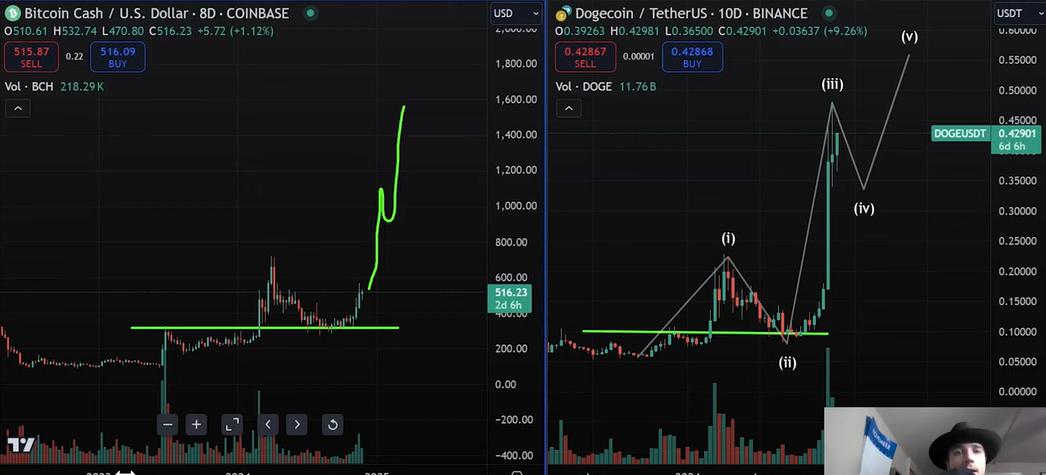Collapse the BCH chart indicator legend
Screen dimensions: 1046x475
click(x=18, y=108)
